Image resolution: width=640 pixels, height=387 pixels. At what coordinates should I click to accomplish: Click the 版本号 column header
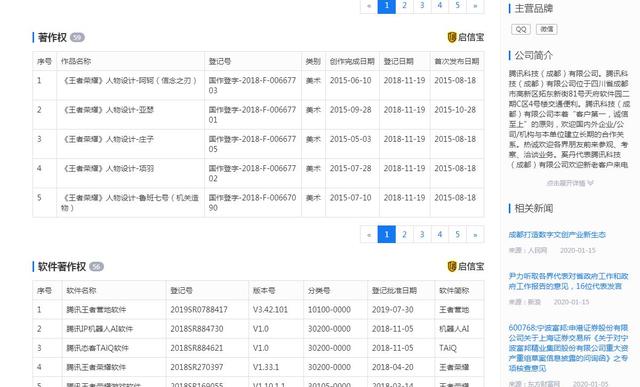tap(264, 291)
